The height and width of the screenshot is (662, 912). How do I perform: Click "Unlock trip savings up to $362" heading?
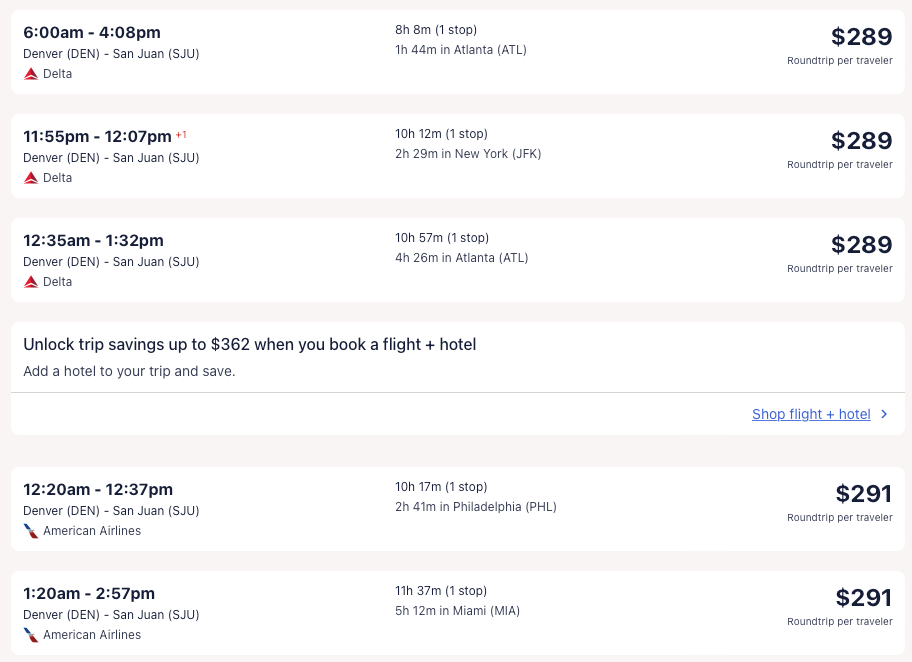click(250, 345)
